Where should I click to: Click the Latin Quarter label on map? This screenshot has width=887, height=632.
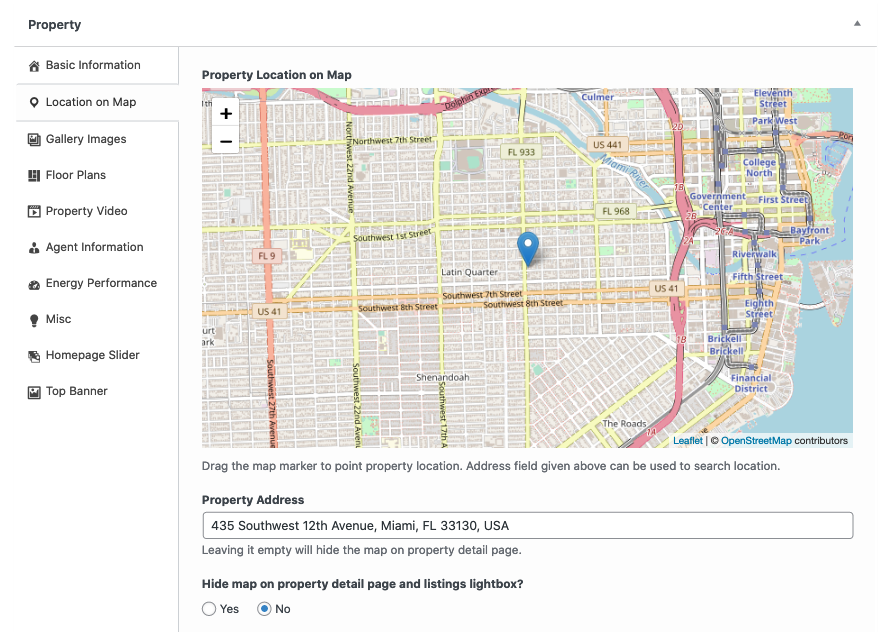[470, 272]
